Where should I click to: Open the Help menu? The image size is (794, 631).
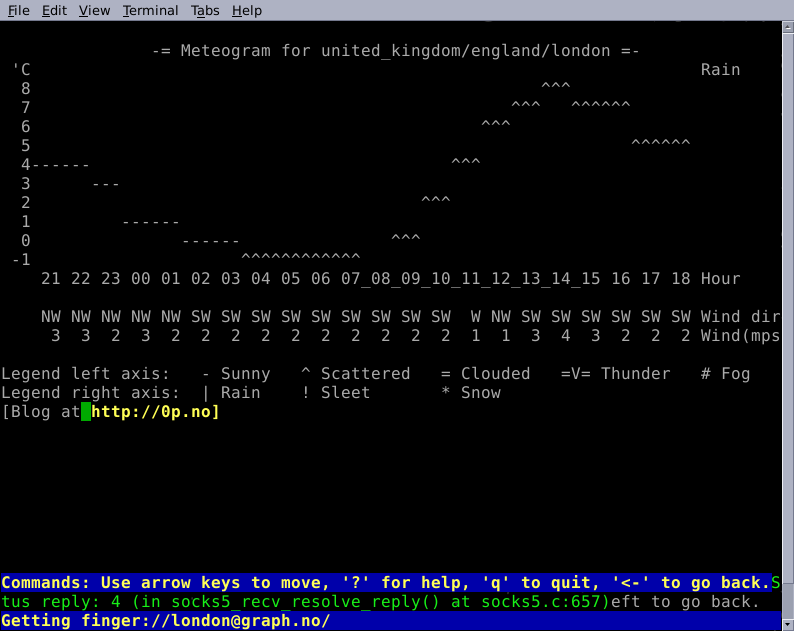coord(246,10)
